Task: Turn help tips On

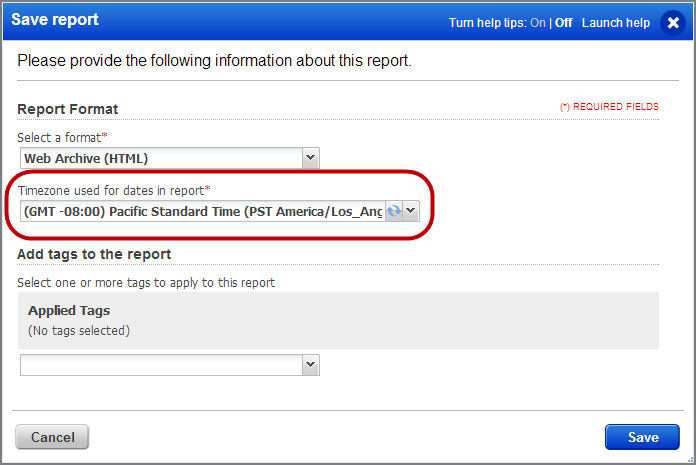Action: point(538,23)
